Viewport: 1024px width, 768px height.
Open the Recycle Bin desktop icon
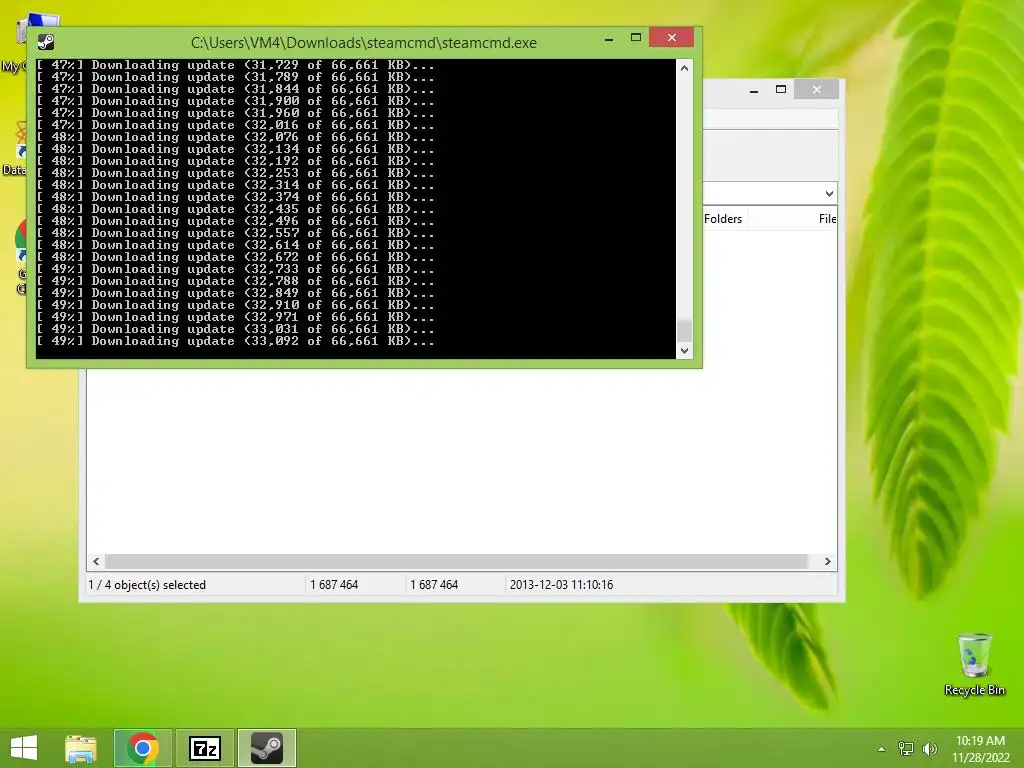[974, 664]
